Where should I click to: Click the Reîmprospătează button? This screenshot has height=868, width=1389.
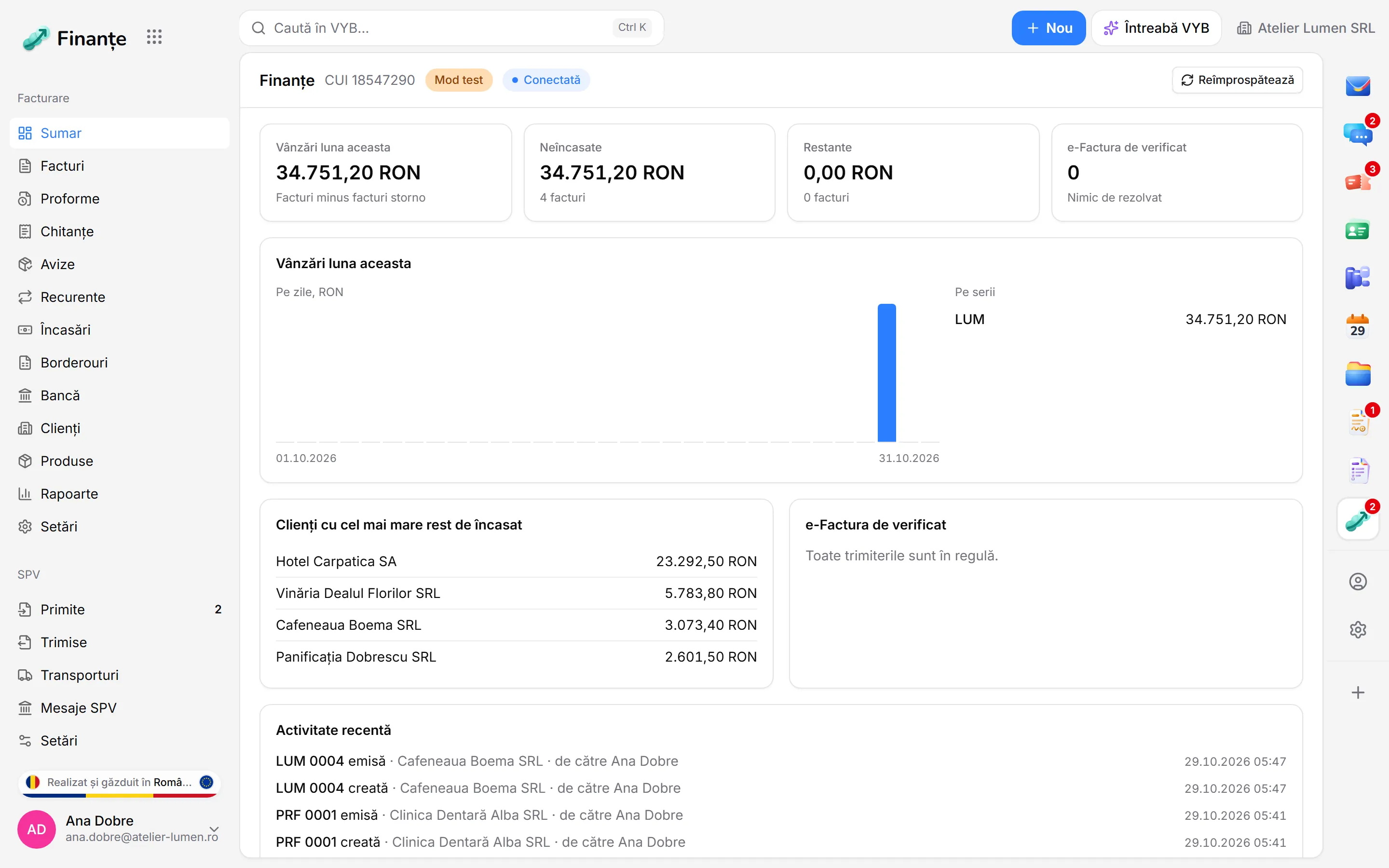click(x=1237, y=80)
